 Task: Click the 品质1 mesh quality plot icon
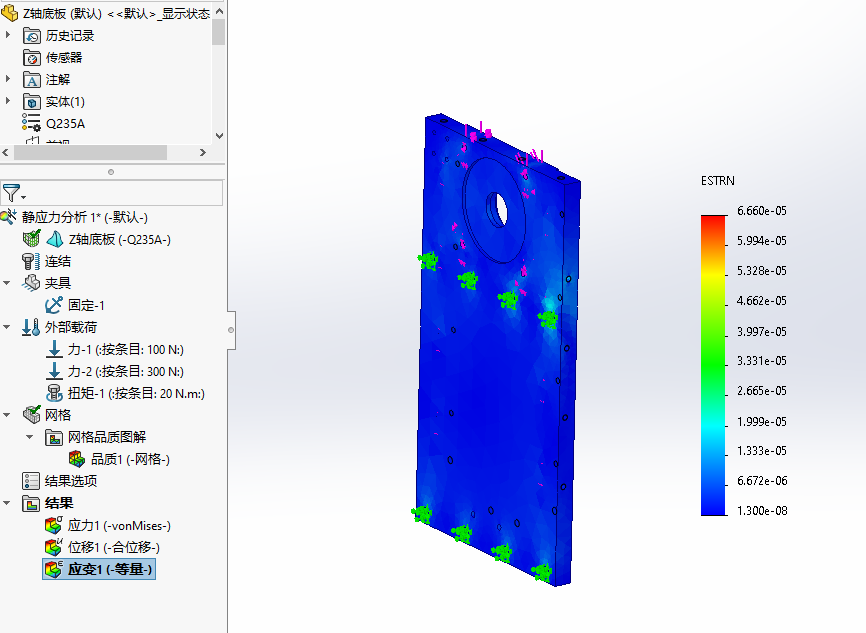point(77,459)
